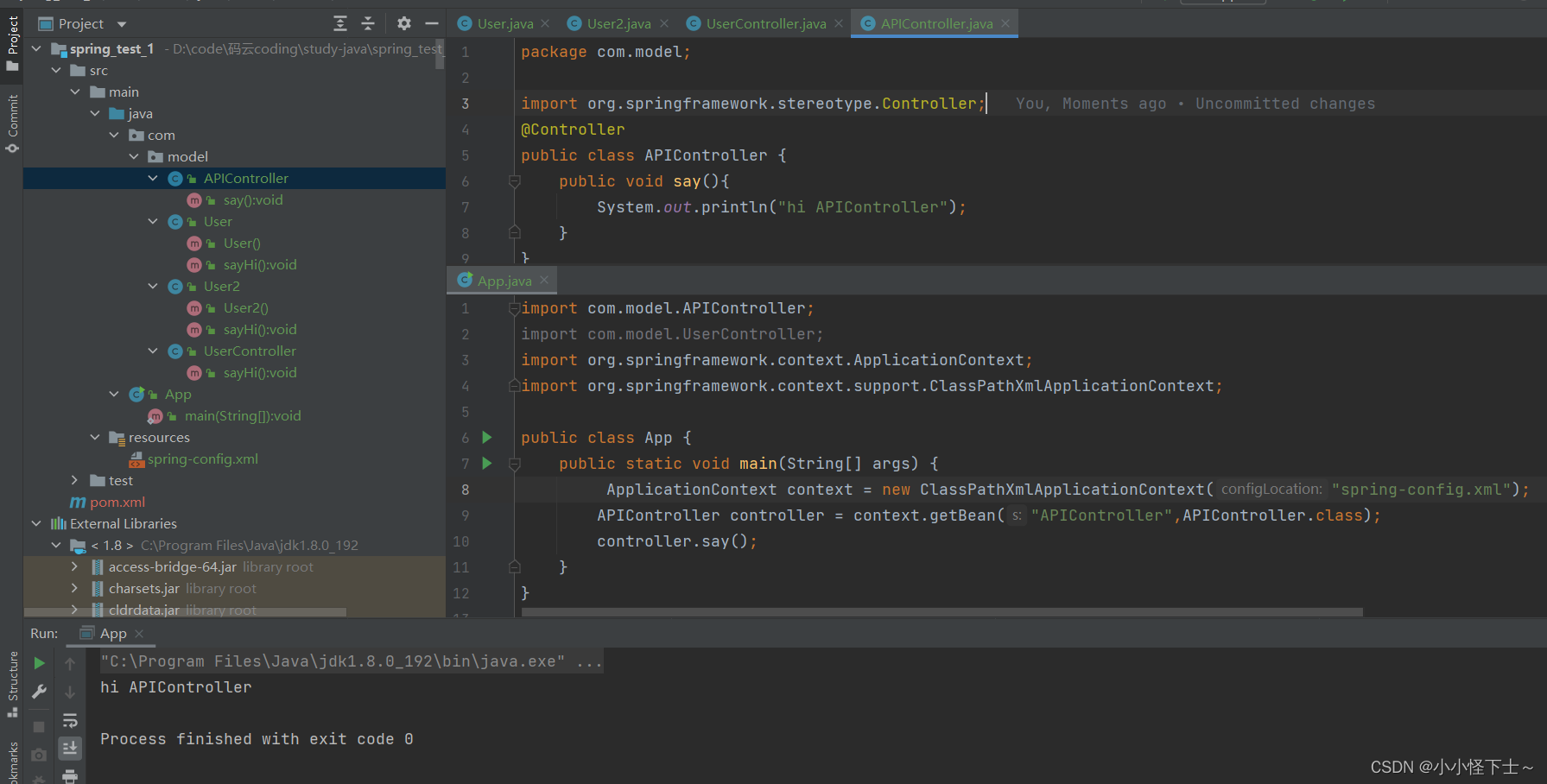Collapse External Libraries node
This screenshot has height=784, width=1547.
pyautogui.click(x=36, y=523)
